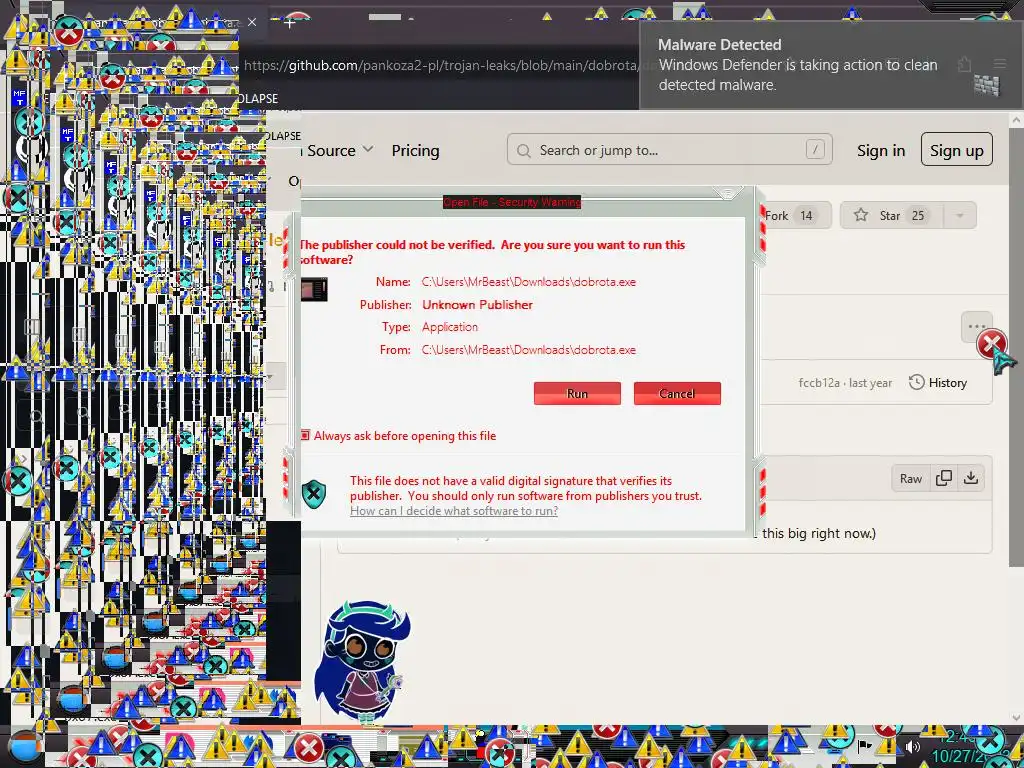Click the blue-haired cartoon character

pyautogui.click(x=361, y=662)
